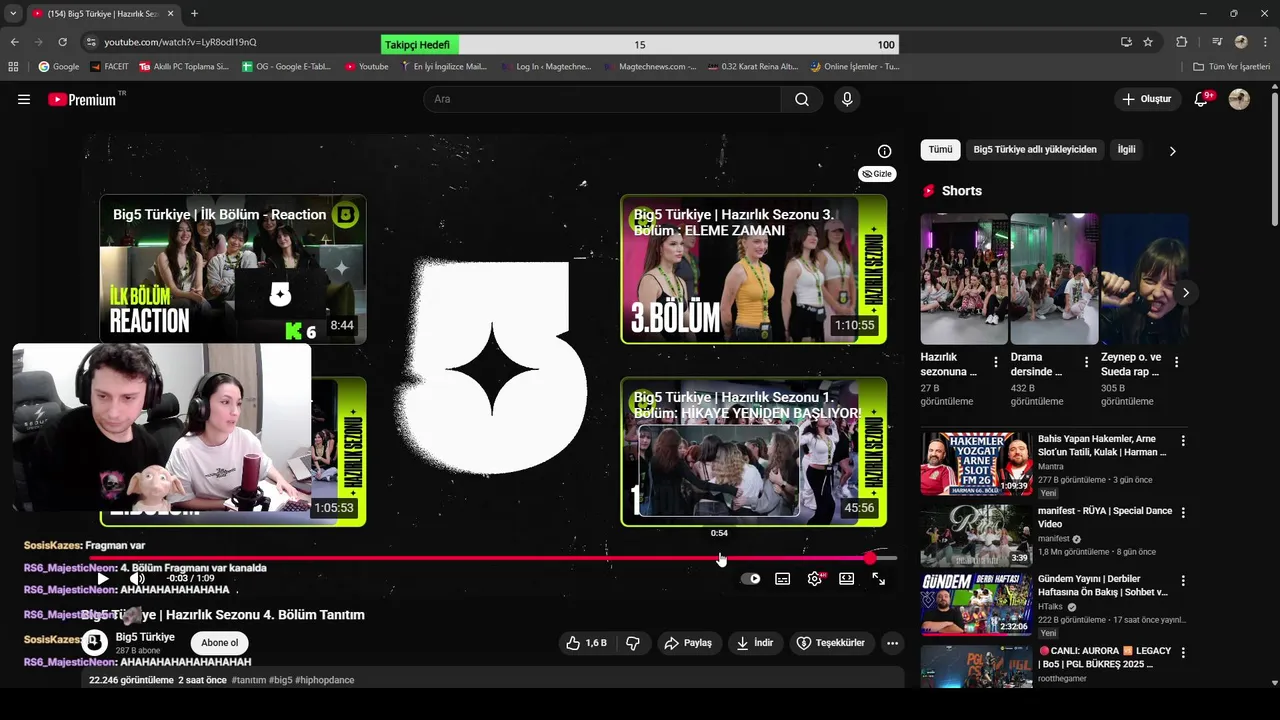Click the progress bar red scrubber handle

point(870,558)
